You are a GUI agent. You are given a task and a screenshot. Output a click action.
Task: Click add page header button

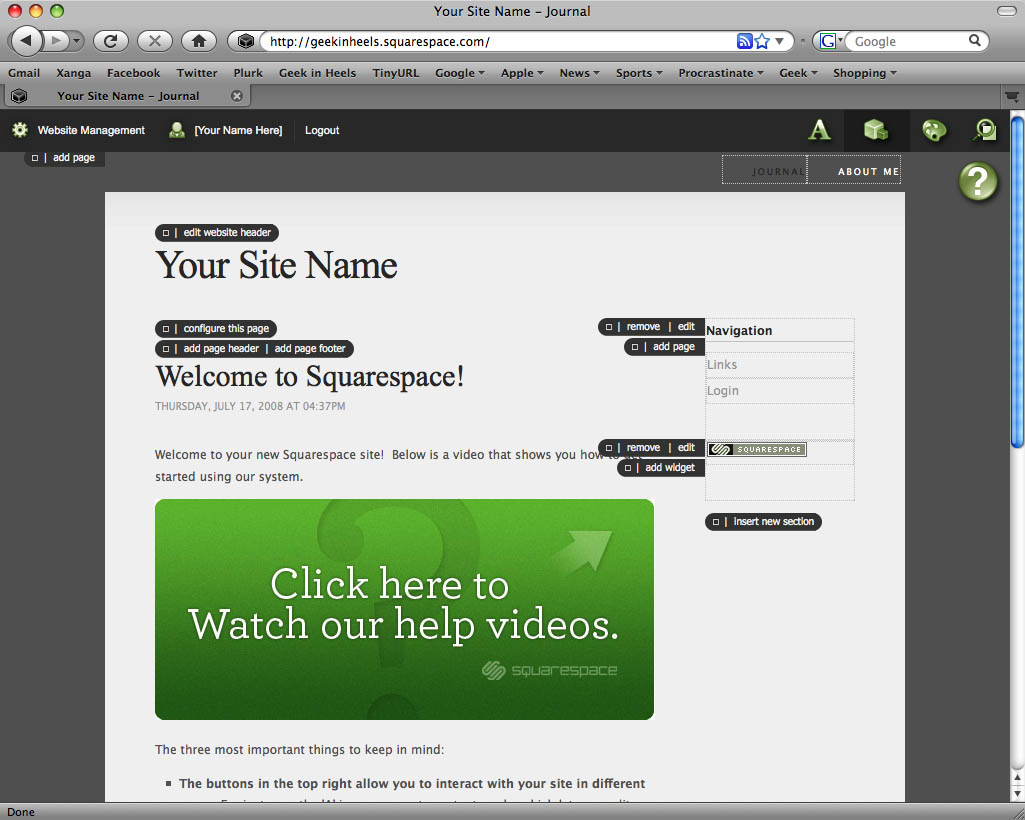click(221, 349)
